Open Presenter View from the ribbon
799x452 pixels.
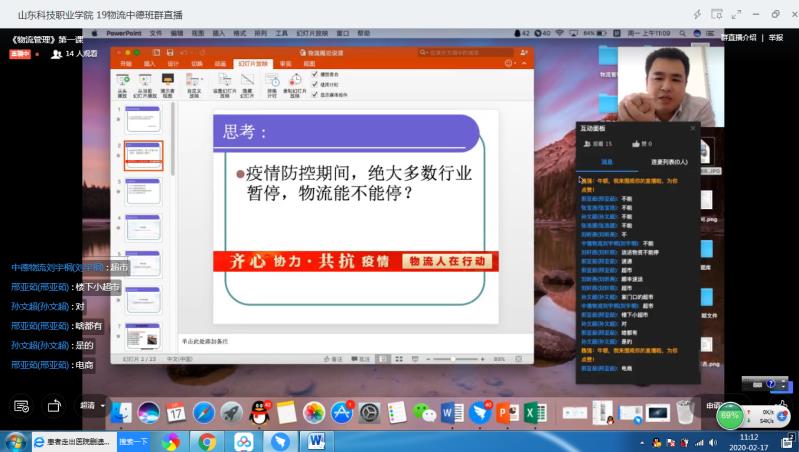(x=167, y=82)
